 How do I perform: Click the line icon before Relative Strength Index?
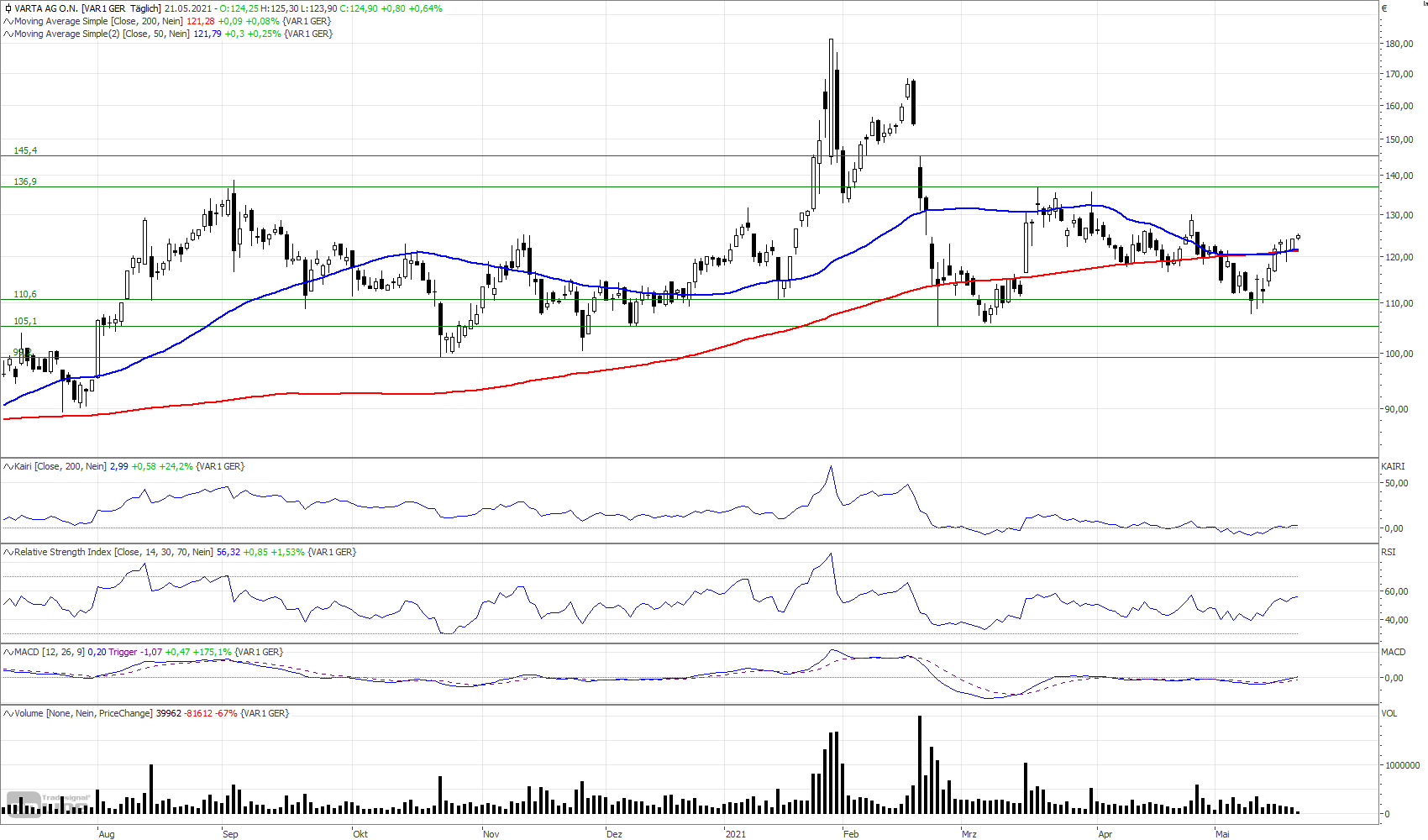(x=8, y=552)
